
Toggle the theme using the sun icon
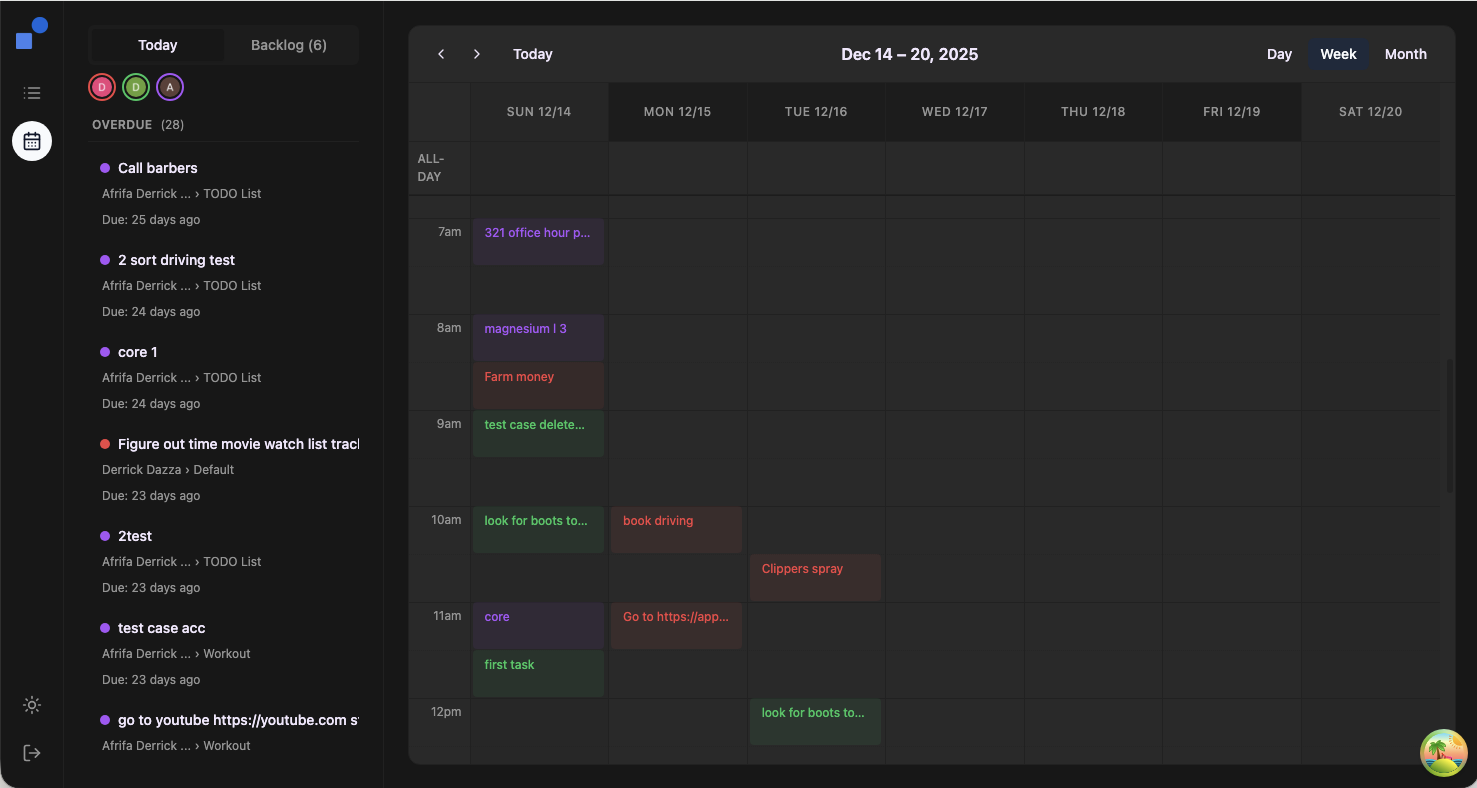pos(31,705)
